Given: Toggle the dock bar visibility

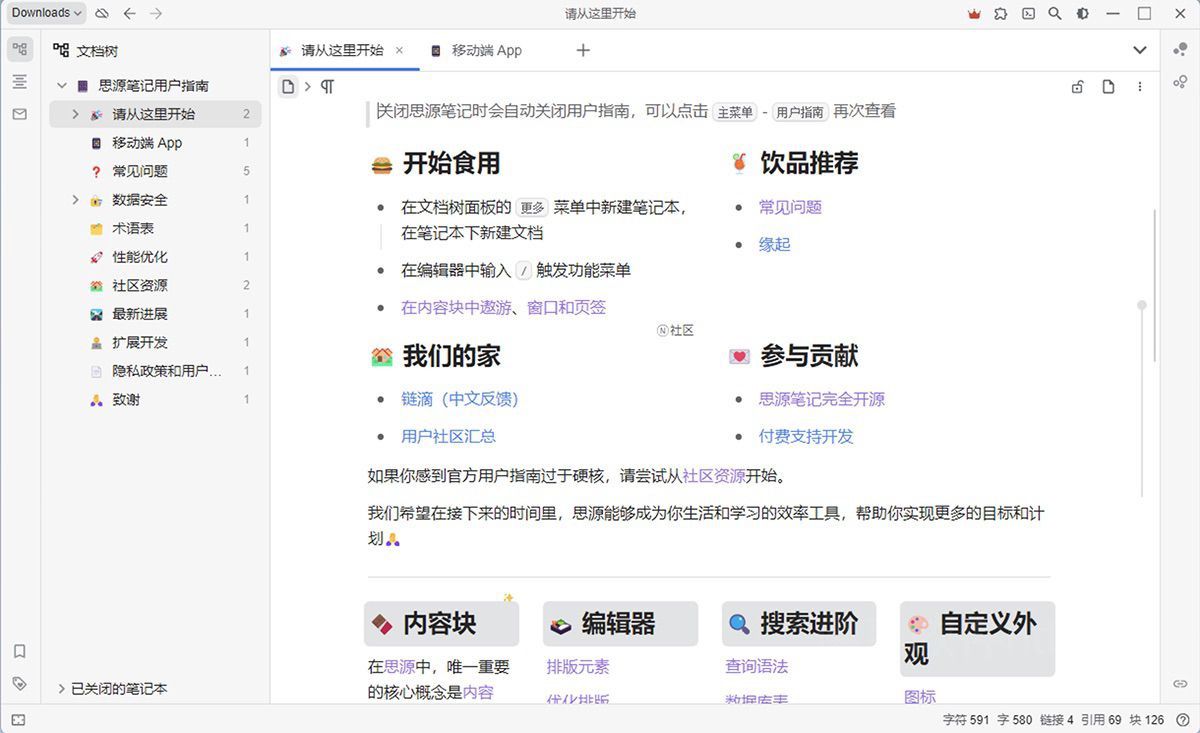Looking at the screenshot, I should click(x=17, y=719).
